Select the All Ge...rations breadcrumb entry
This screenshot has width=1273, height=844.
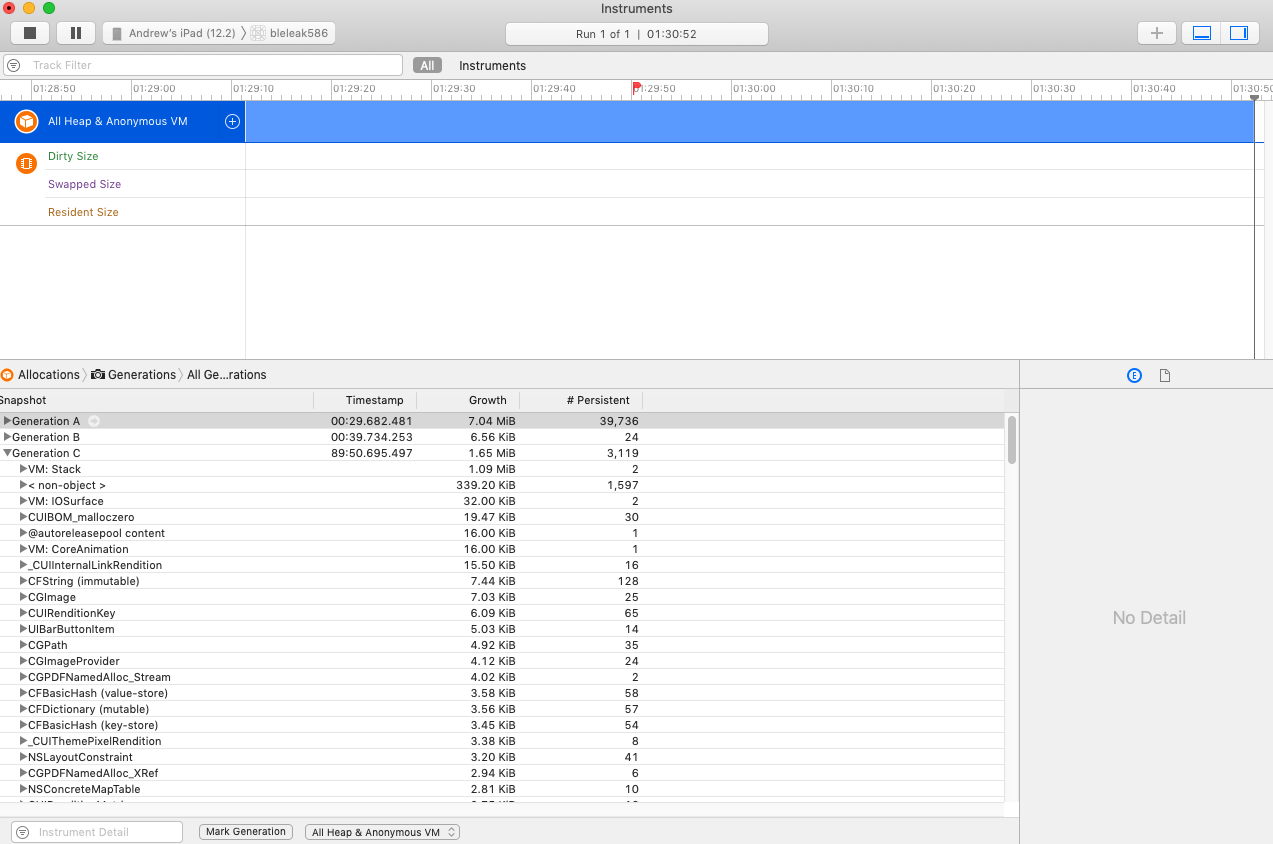click(226, 374)
